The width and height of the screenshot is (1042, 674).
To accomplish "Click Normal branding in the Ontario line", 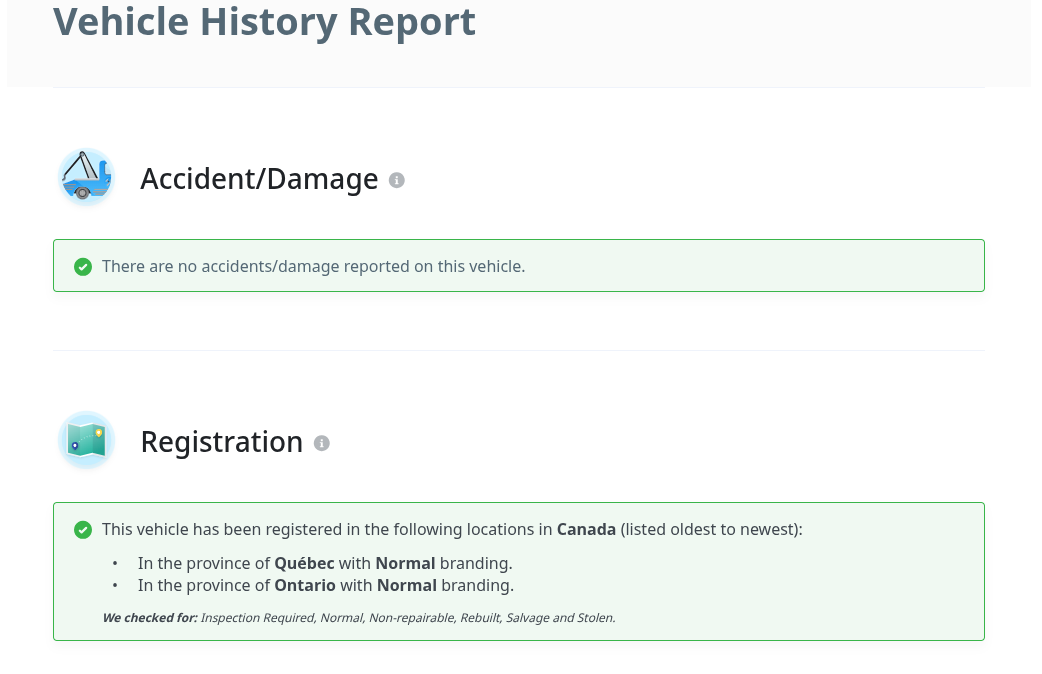I will [406, 585].
